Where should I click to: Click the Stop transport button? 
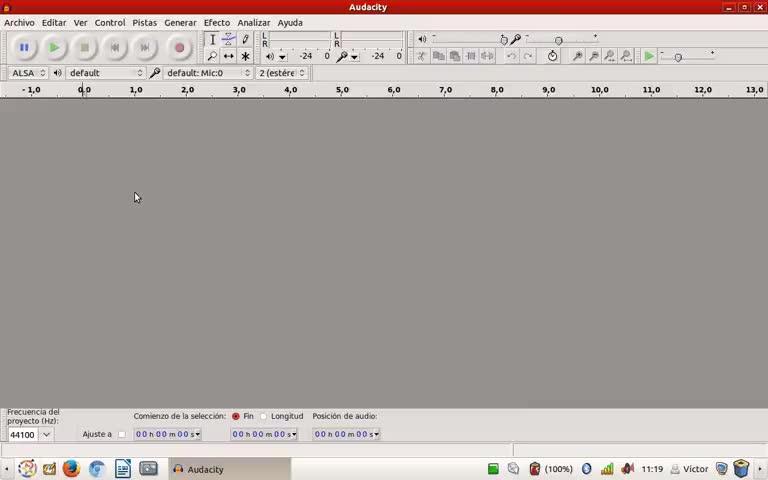pyautogui.click(x=84, y=48)
